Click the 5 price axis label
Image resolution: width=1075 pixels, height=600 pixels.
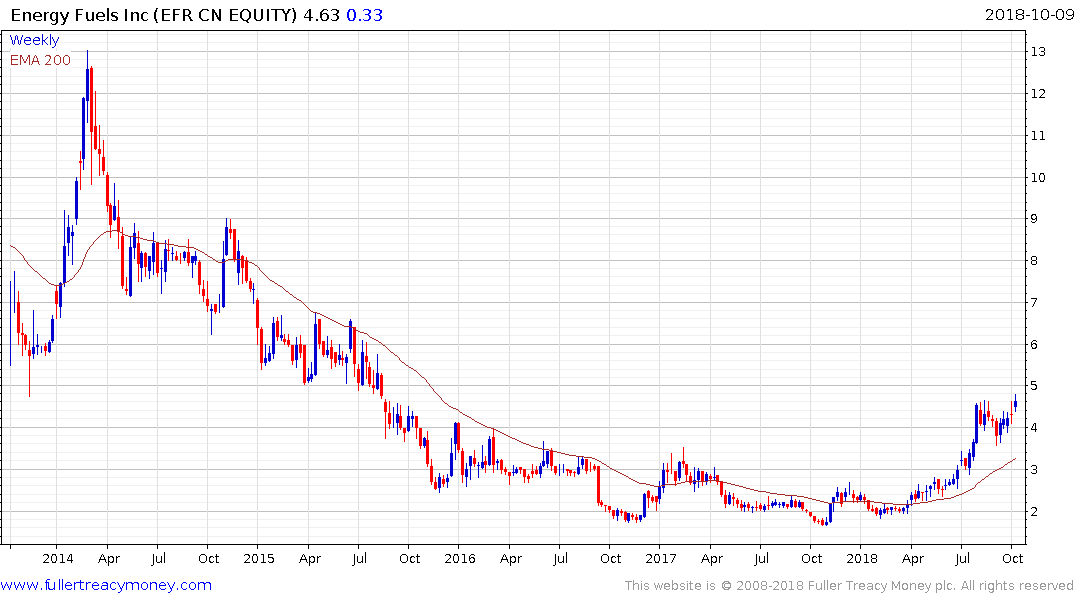[1034, 386]
